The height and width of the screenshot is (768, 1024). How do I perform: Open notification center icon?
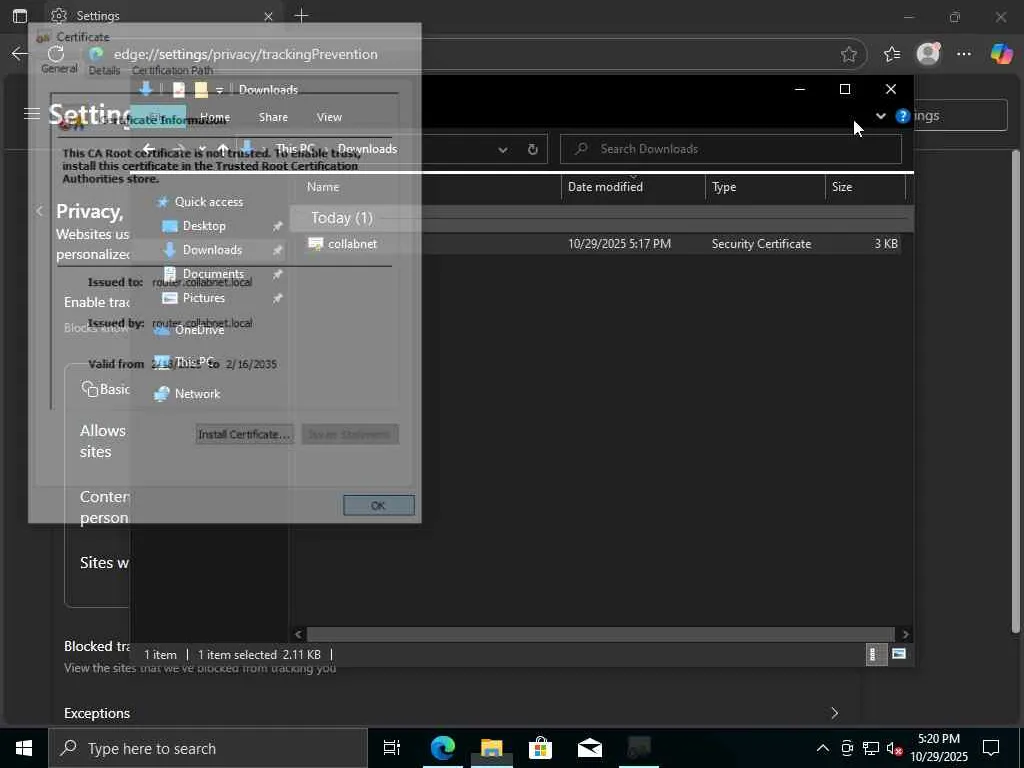point(991,748)
